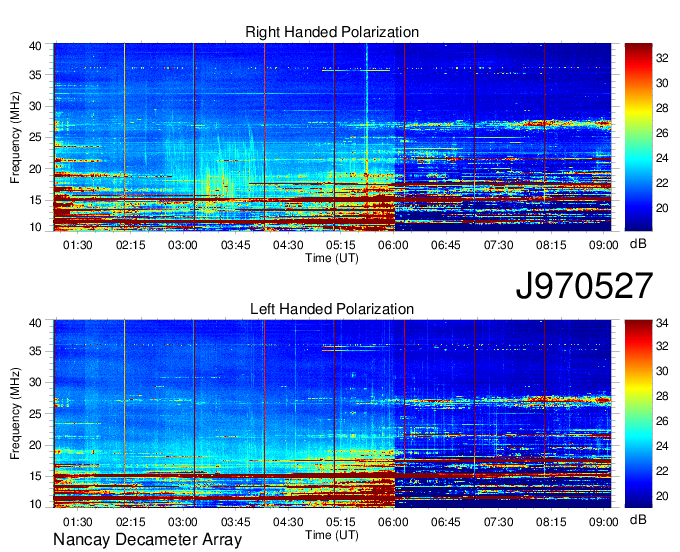Click the 20 MHz tick of the Left Handed plot
The height and width of the screenshot is (552, 680).
35,445
